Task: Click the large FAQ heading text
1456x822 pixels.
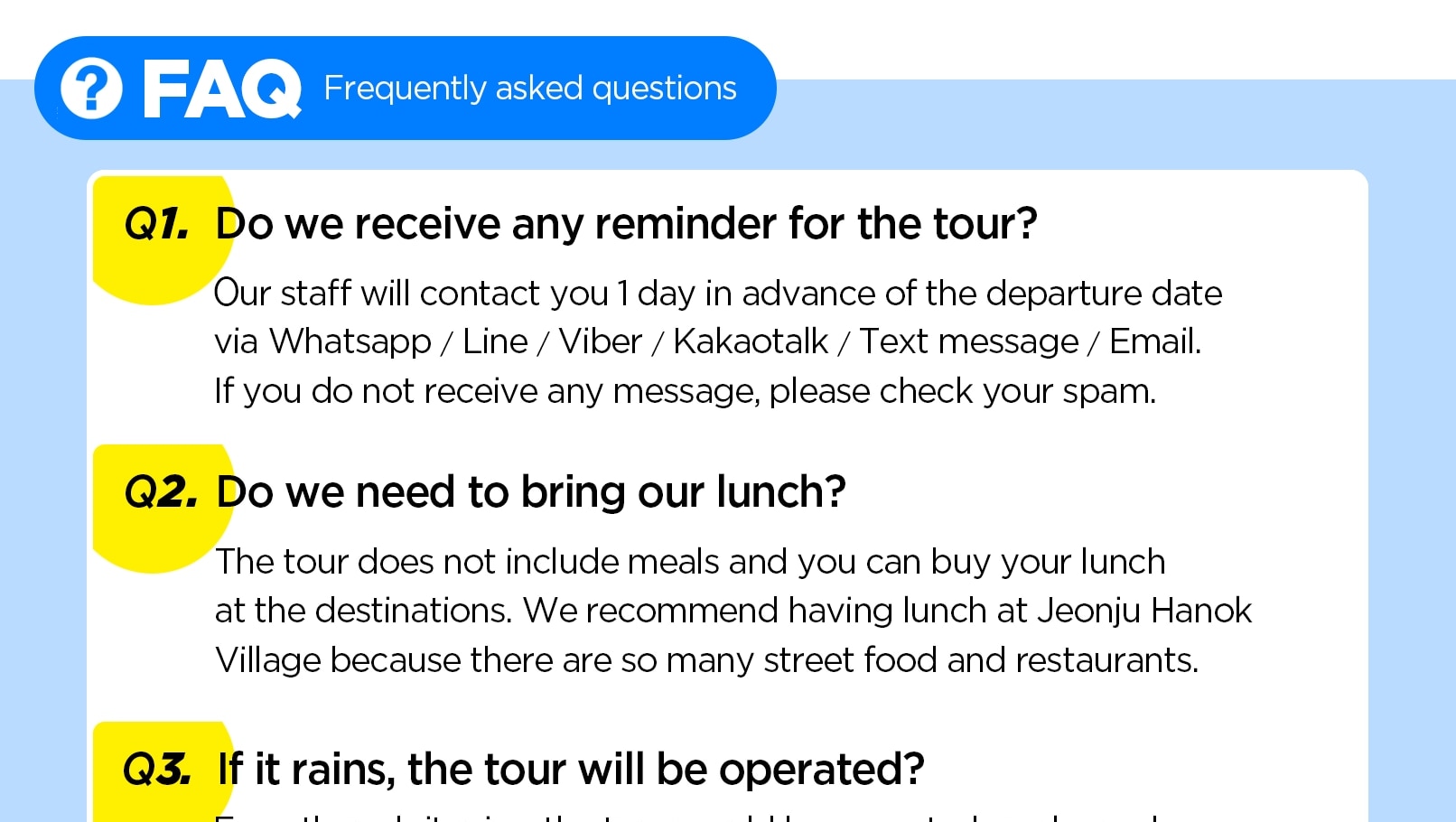Action: [x=222, y=89]
